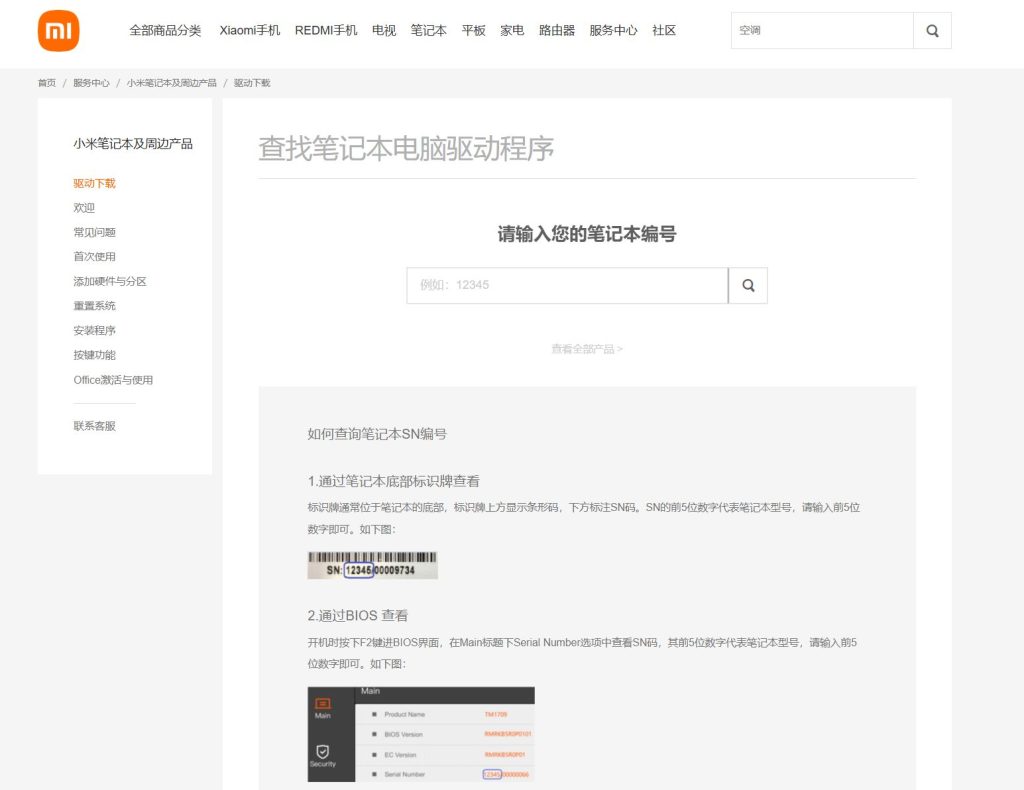Select 平板 in top navigation
This screenshot has width=1024, height=790.
473,31
